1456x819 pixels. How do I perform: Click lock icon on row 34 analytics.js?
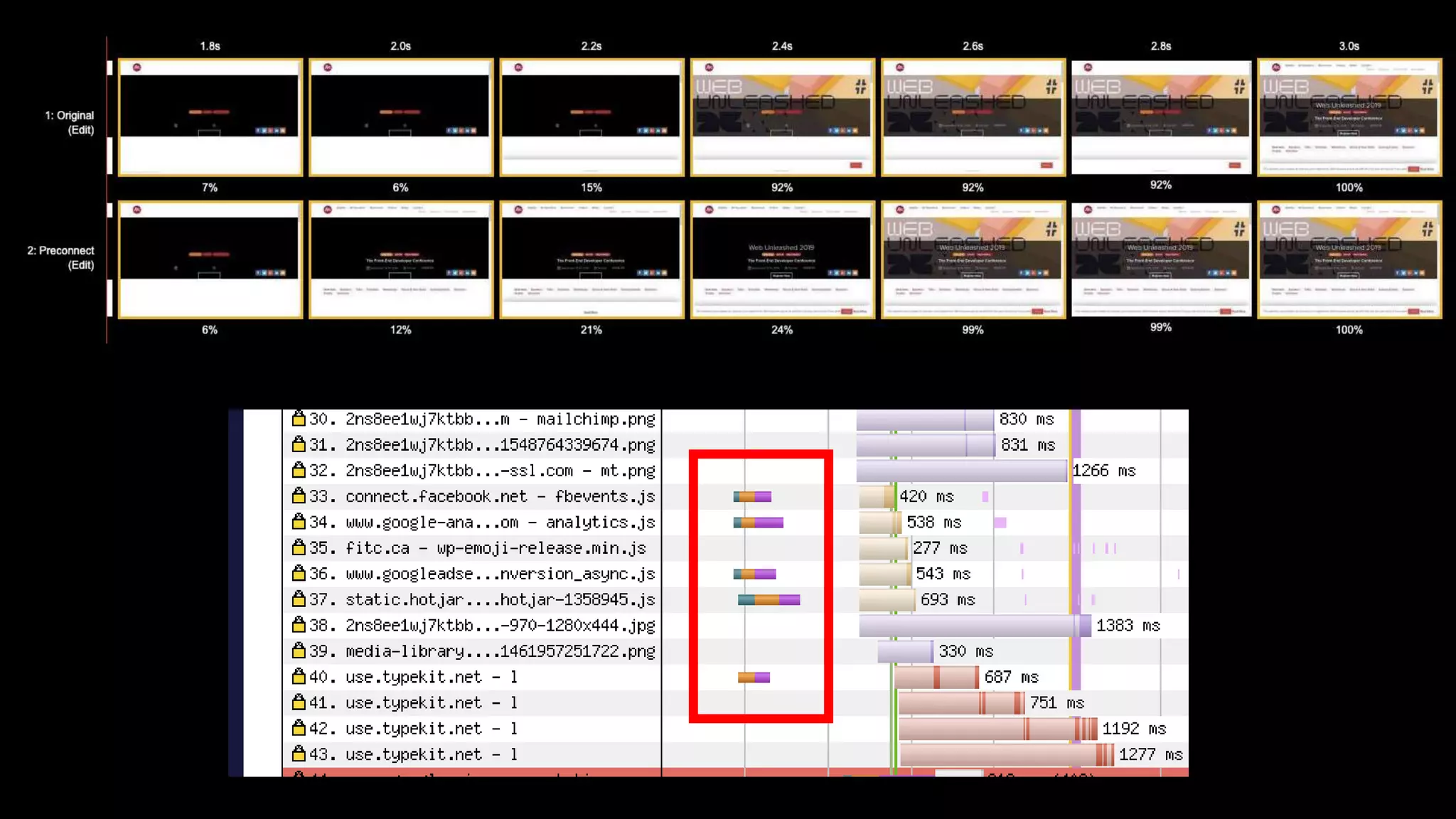pyautogui.click(x=299, y=522)
